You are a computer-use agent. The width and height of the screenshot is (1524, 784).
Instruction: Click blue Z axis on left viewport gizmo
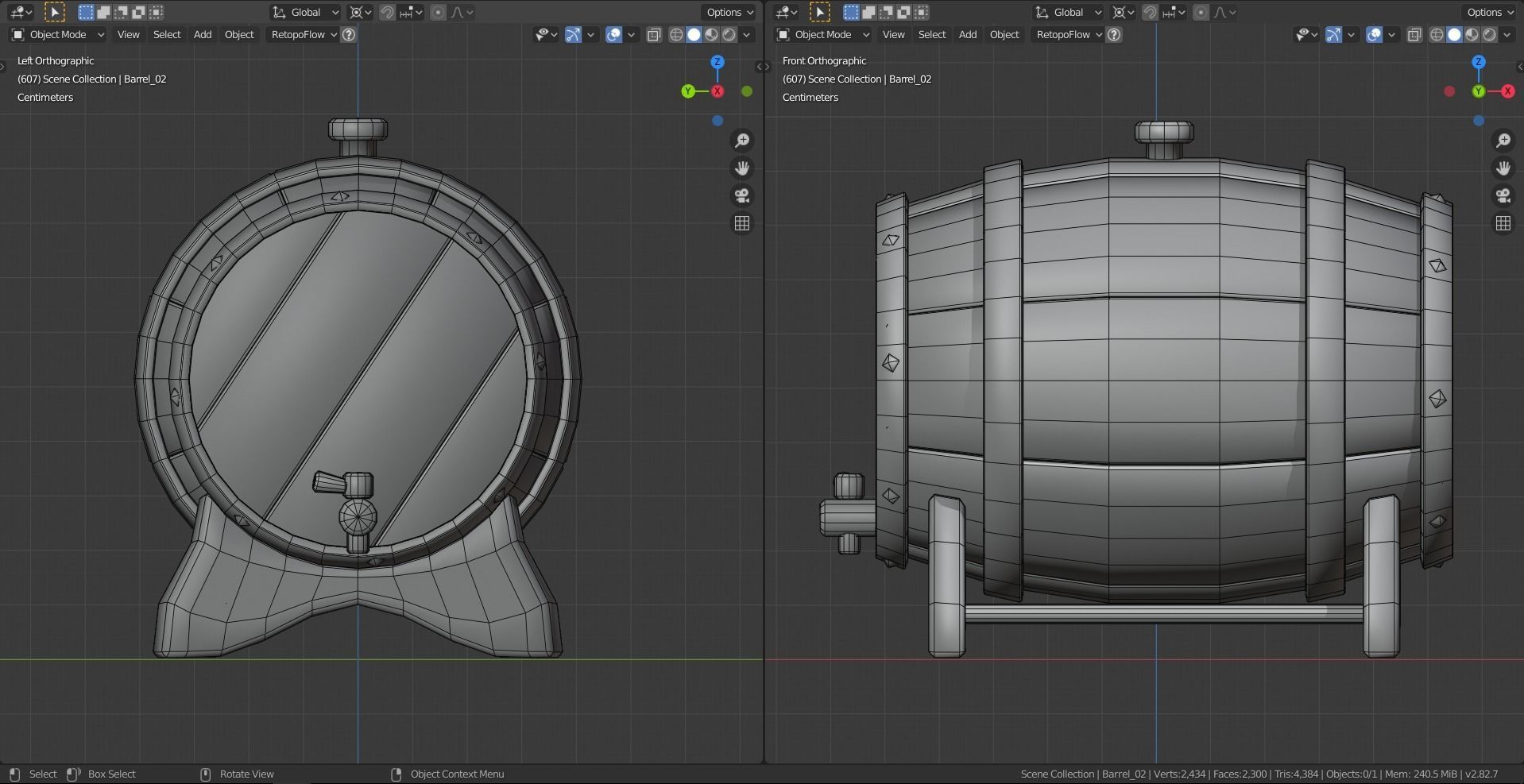[718, 62]
